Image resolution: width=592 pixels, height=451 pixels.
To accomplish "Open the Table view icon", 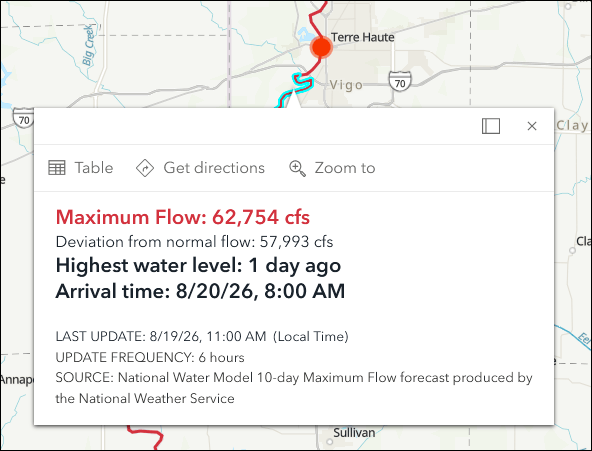I will [x=57, y=168].
